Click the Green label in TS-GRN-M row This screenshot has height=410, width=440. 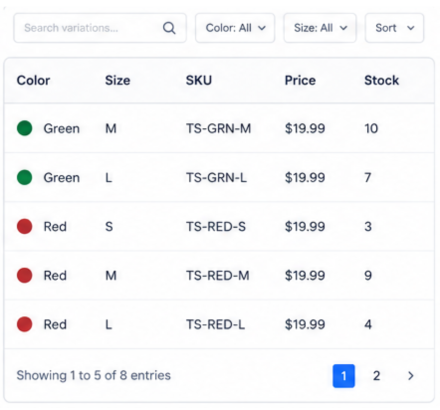point(62,128)
